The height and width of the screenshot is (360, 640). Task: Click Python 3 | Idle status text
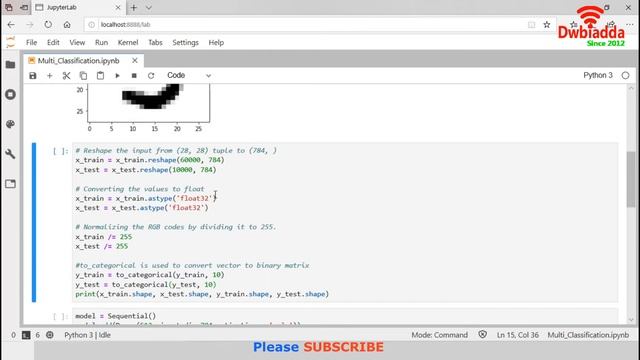[x=87, y=335]
